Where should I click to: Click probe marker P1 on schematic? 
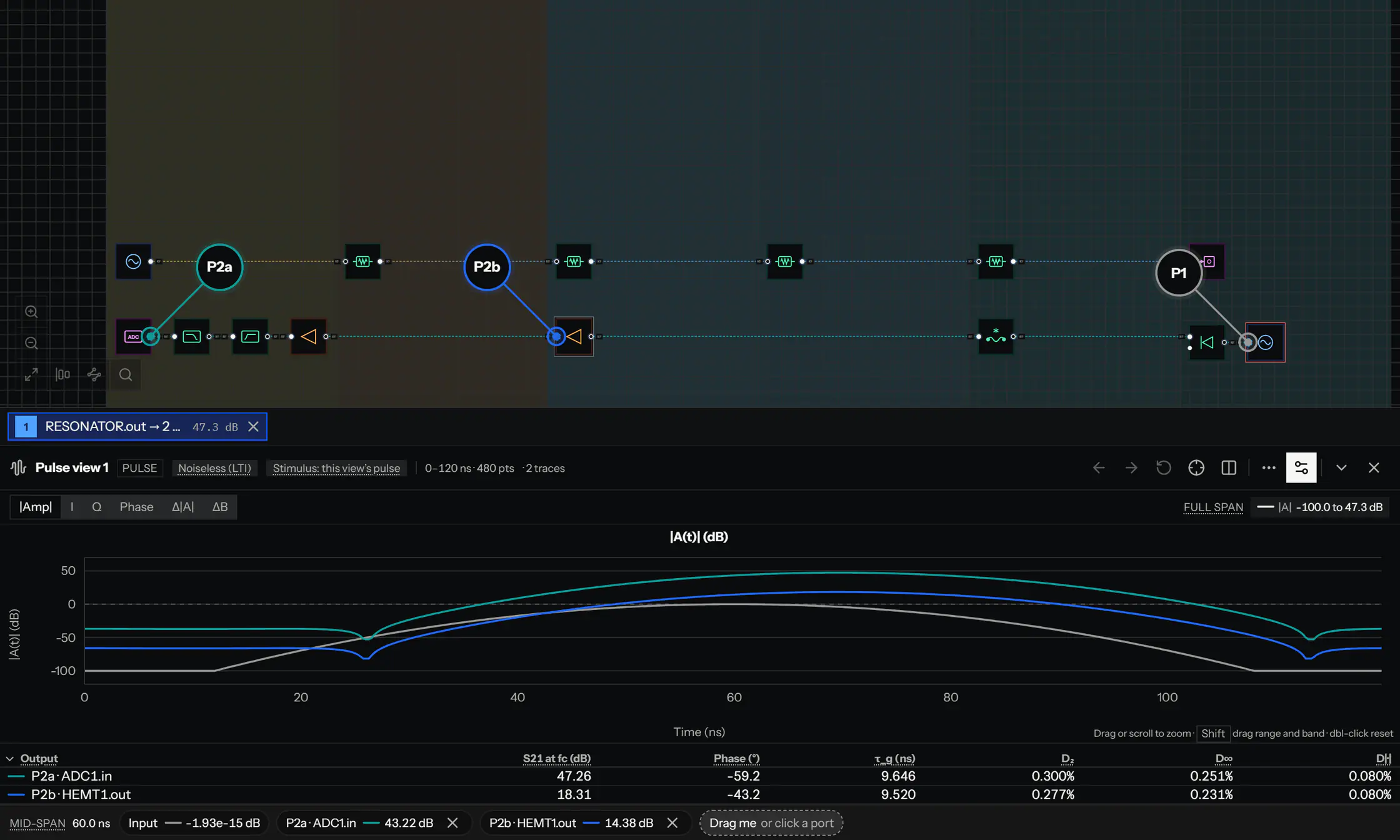(1179, 272)
